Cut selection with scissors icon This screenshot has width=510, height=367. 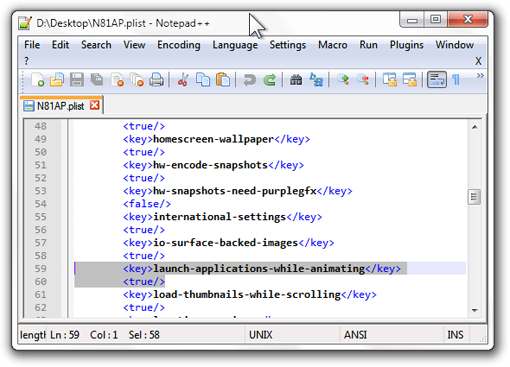(x=183, y=80)
